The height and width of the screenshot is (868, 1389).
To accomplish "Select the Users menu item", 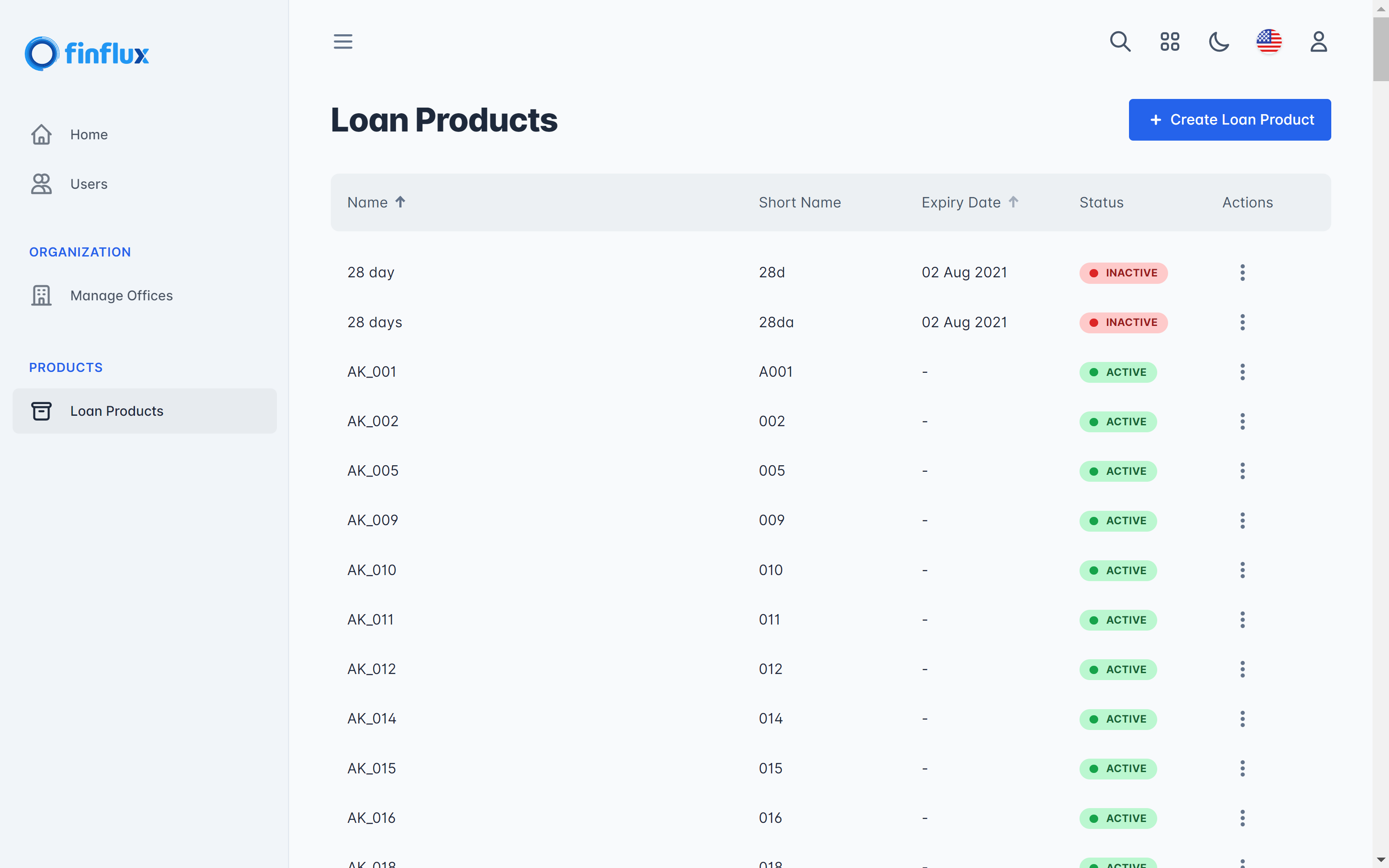I will coord(89,184).
